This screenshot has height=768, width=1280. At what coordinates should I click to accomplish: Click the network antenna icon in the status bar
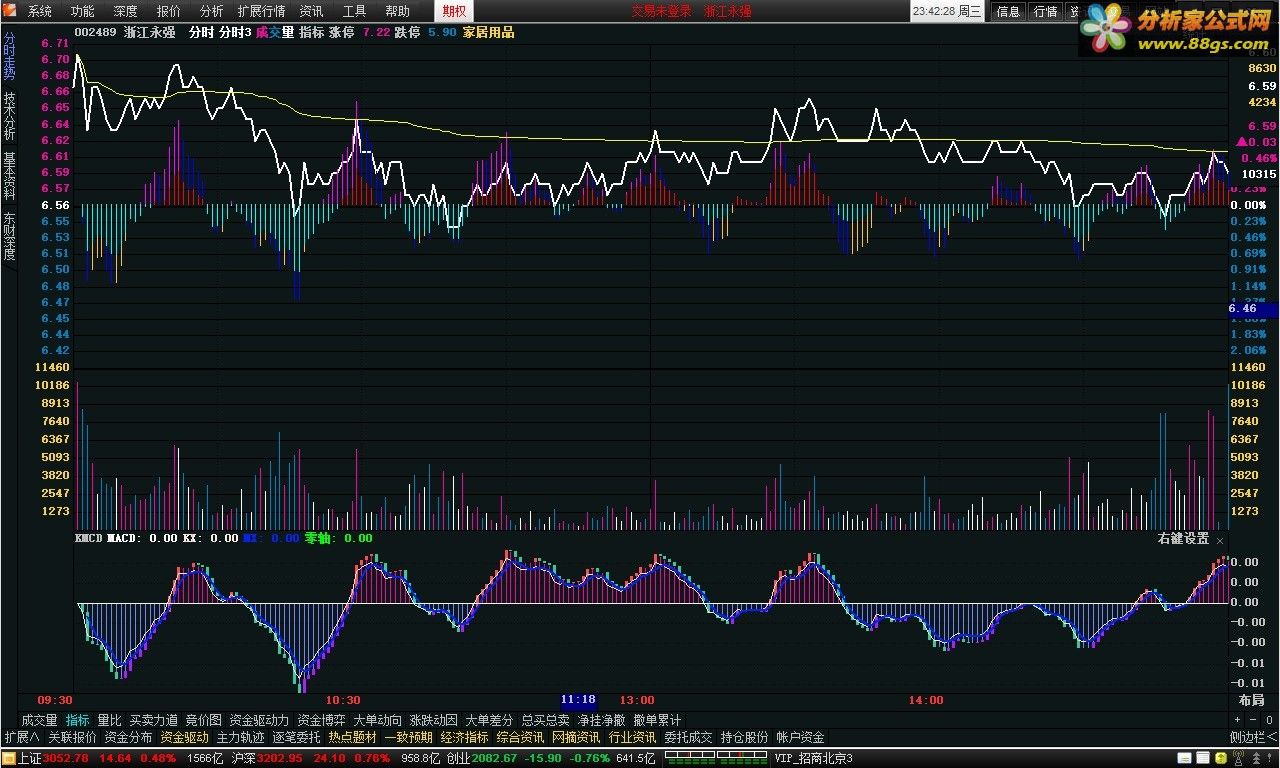(x=1237, y=757)
